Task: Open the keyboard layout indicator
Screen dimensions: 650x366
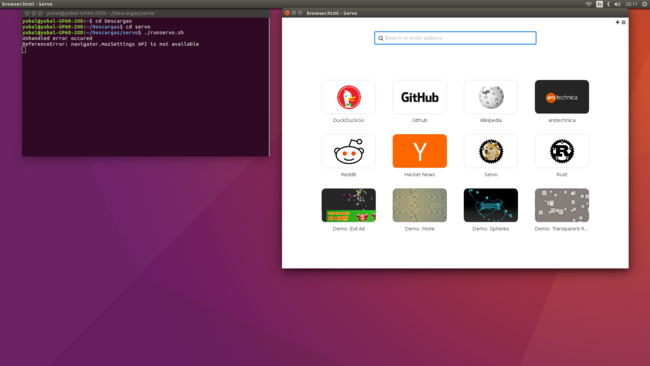Action: point(599,4)
